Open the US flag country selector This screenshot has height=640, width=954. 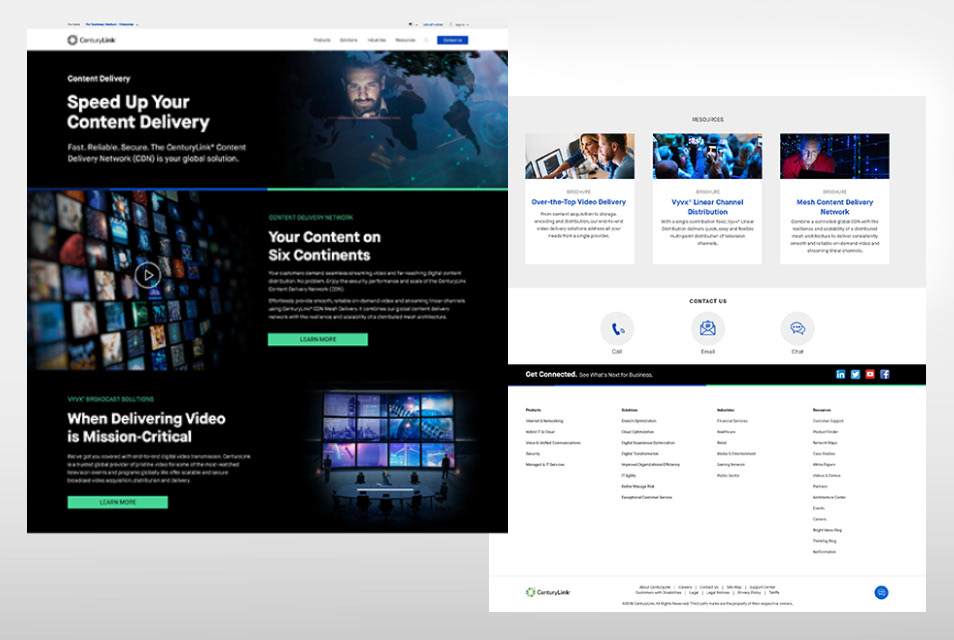(412, 24)
